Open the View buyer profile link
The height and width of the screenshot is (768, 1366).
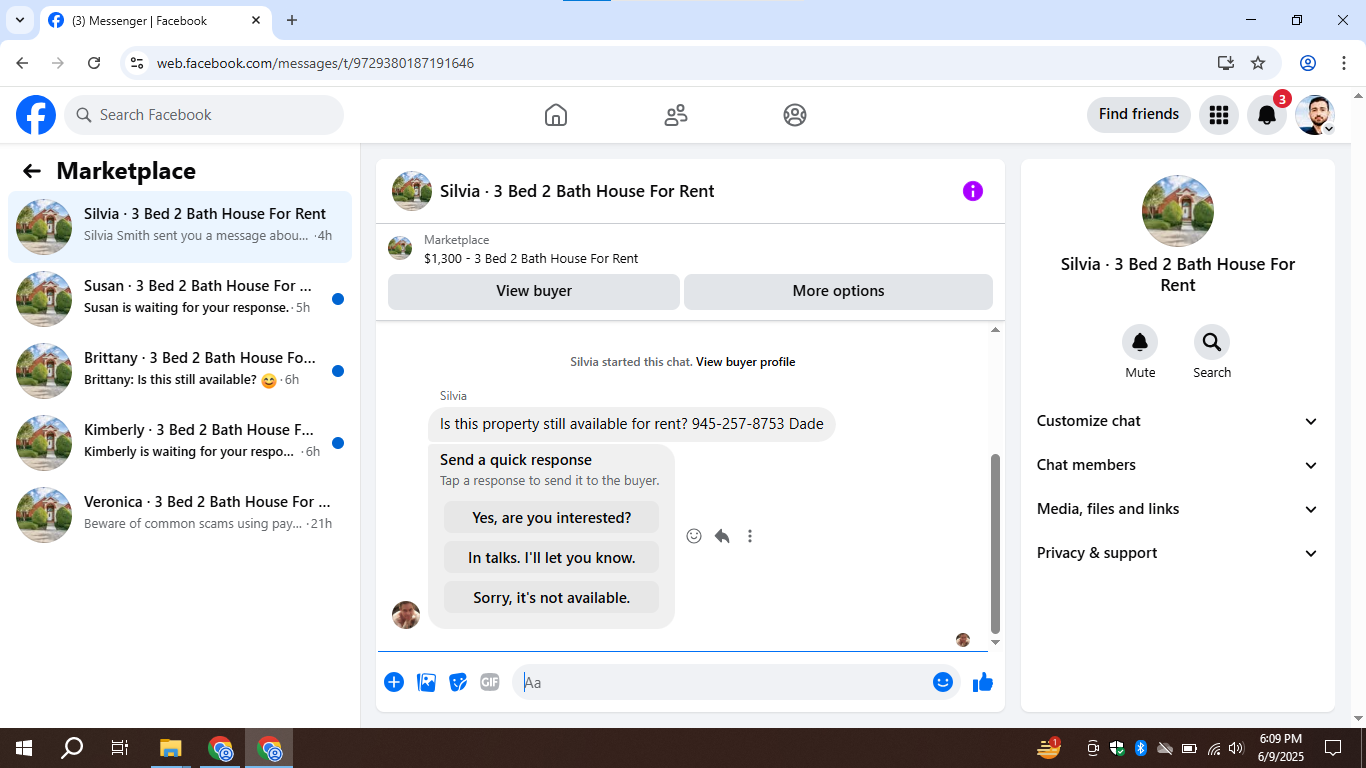point(745,362)
